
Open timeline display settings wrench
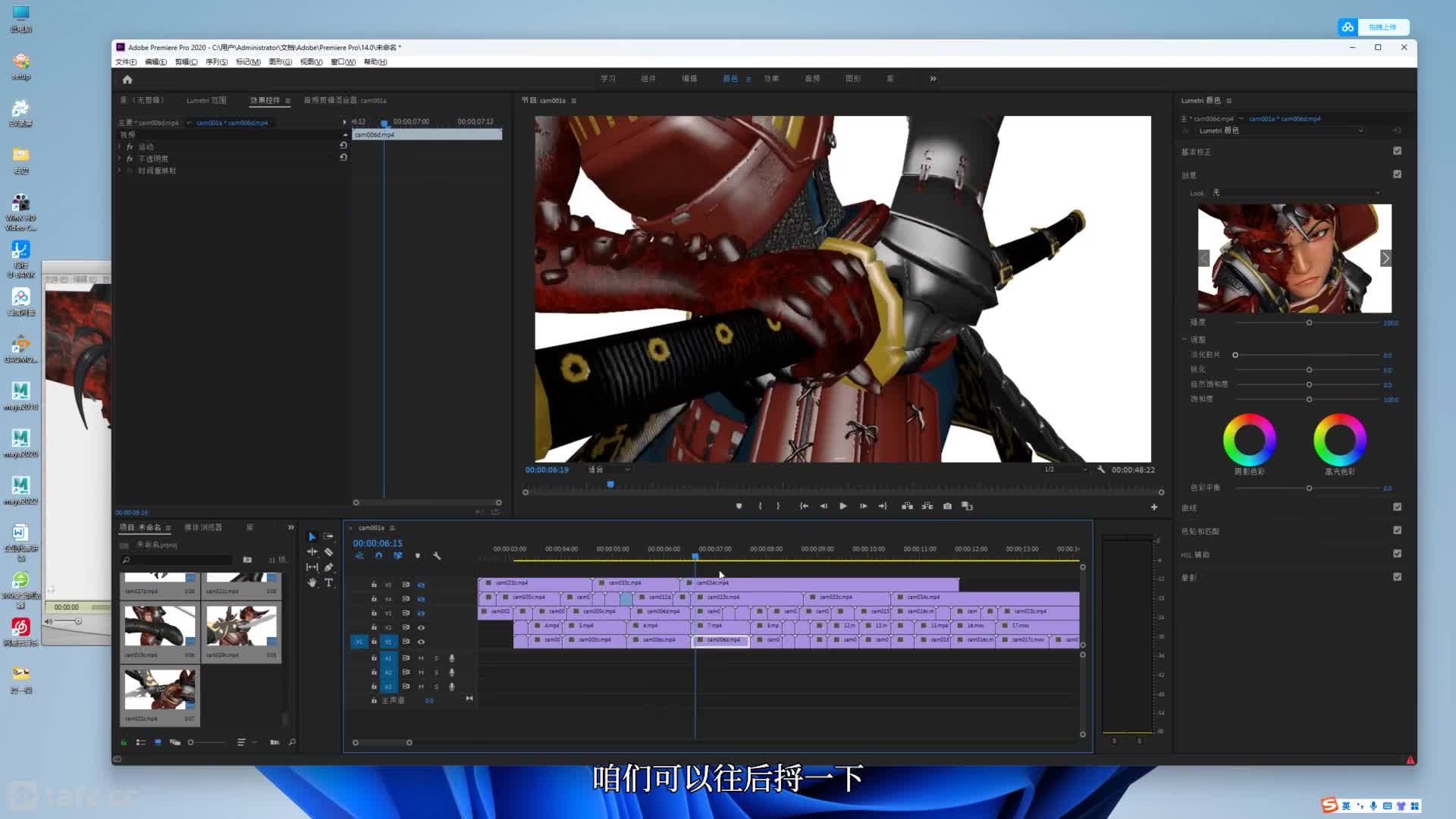[437, 556]
